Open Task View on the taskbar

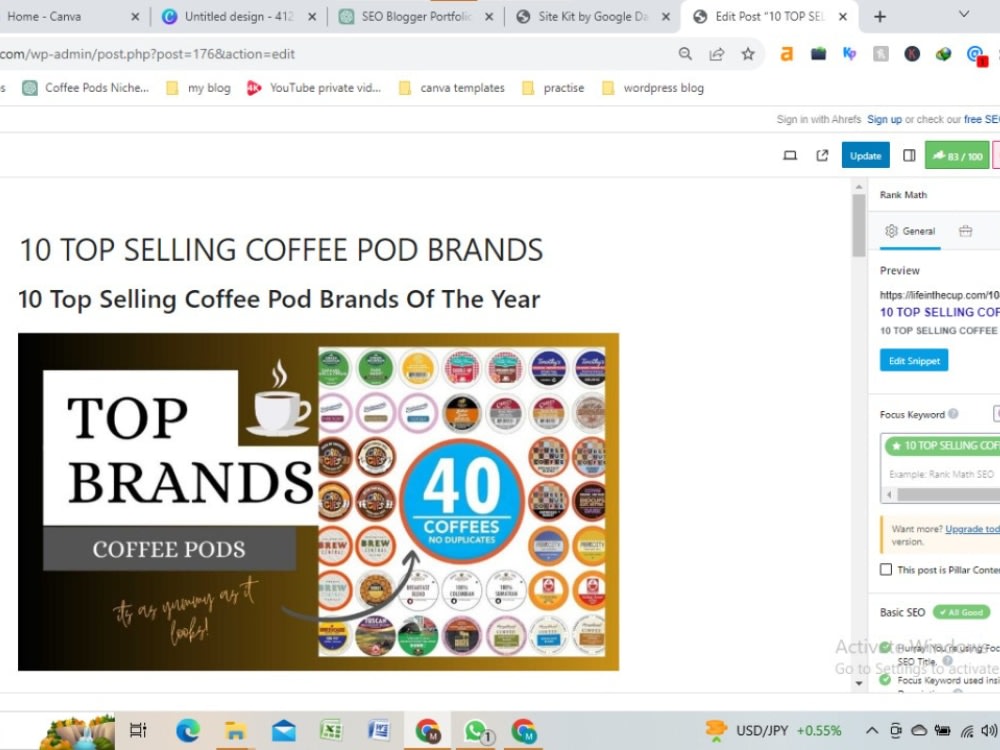coord(138,730)
